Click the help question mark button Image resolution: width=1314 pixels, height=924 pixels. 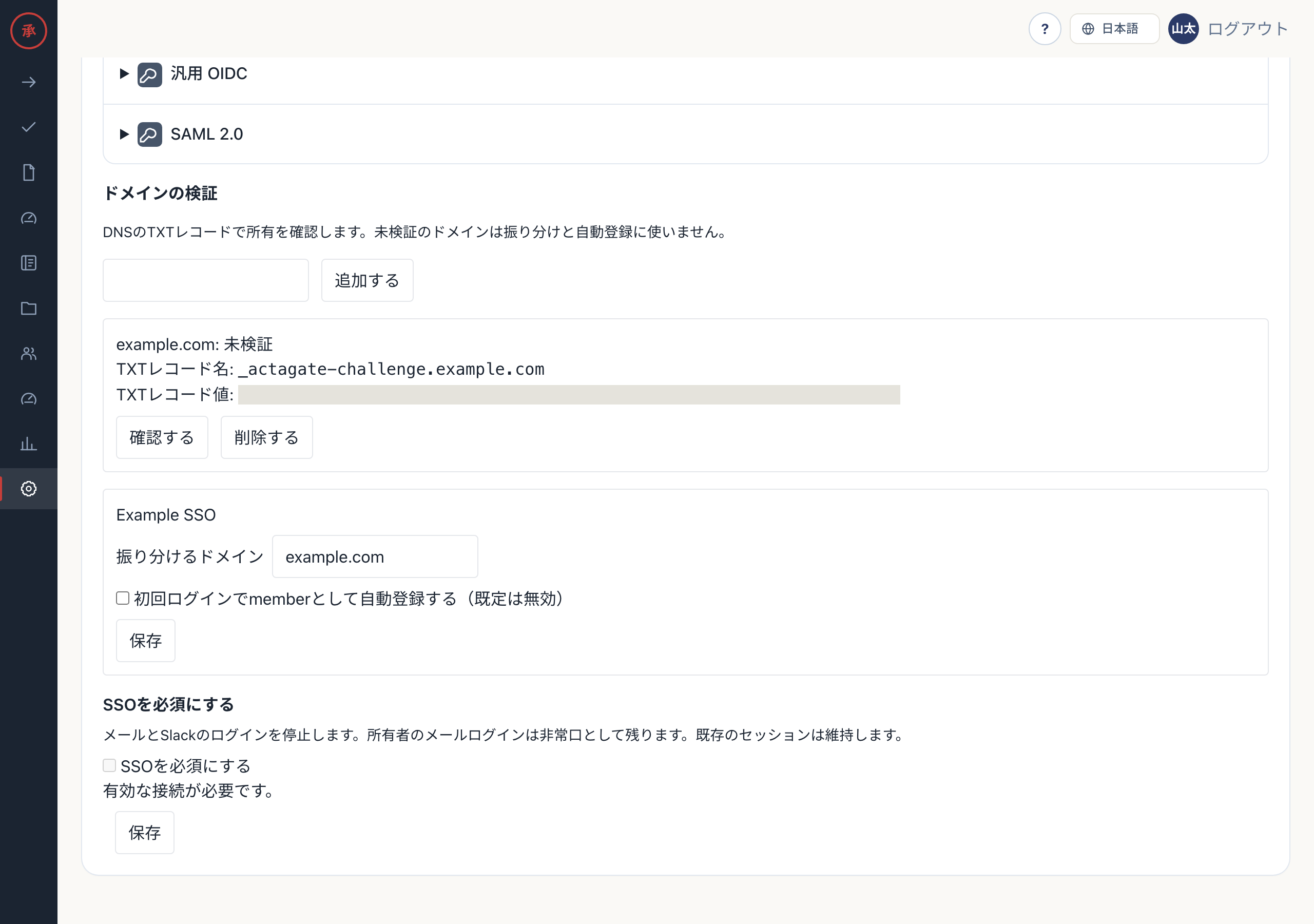[1045, 29]
